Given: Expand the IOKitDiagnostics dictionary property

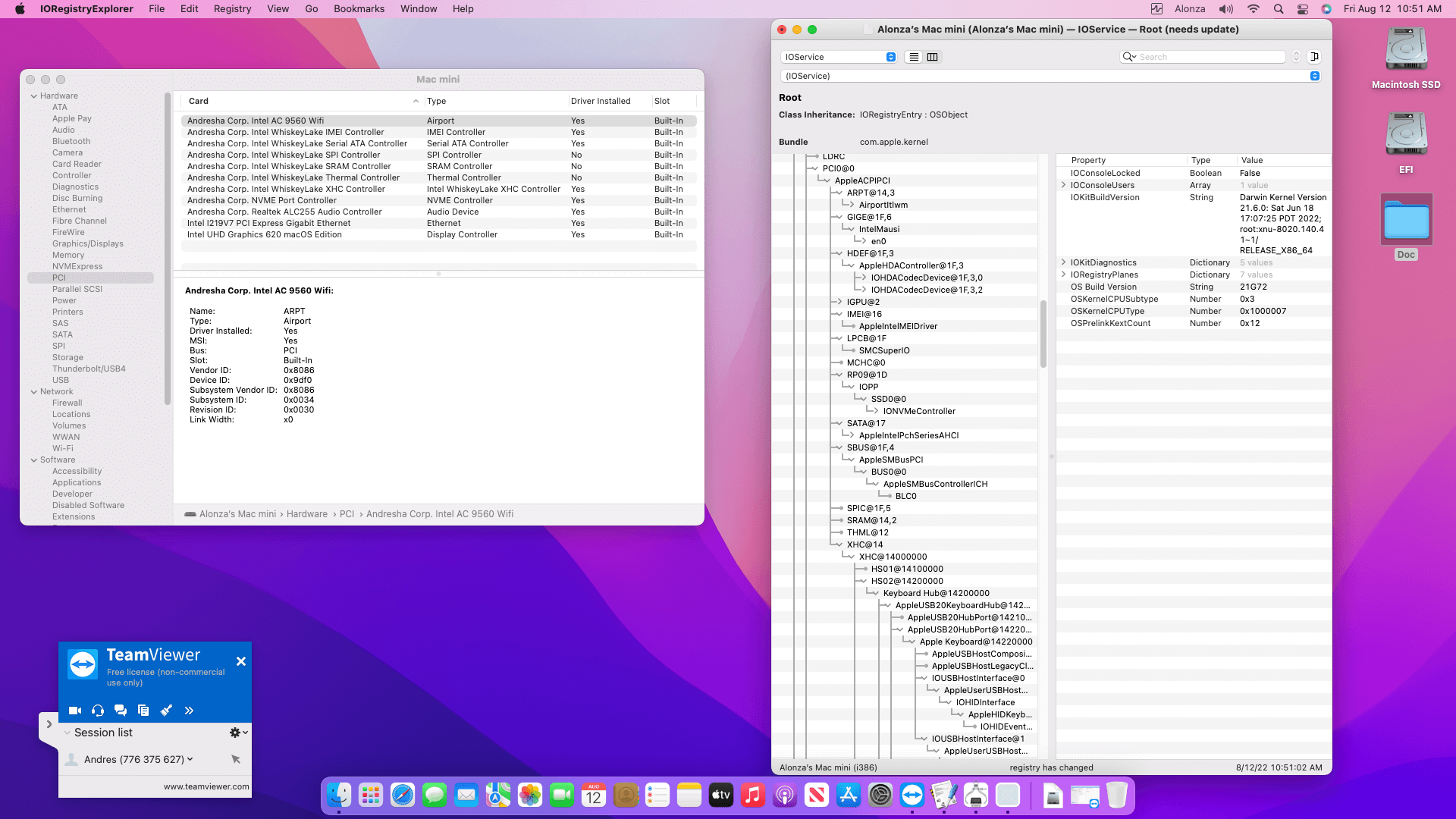Looking at the screenshot, I should point(1063,262).
